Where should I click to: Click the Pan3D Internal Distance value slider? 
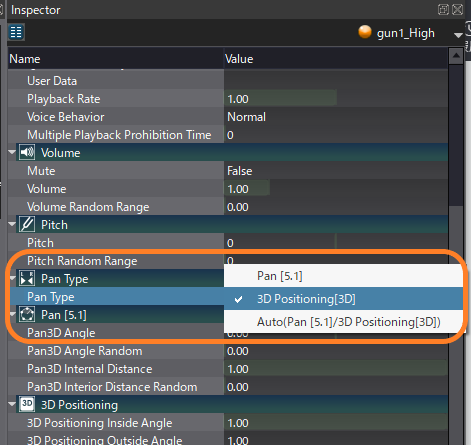point(336,369)
